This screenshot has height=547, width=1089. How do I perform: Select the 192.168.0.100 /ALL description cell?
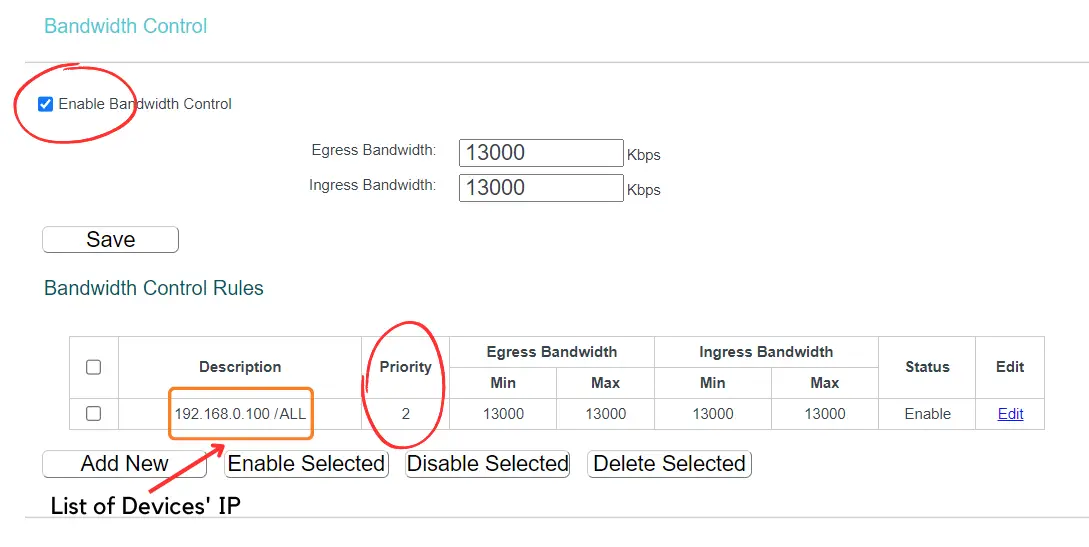pyautogui.click(x=240, y=414)
